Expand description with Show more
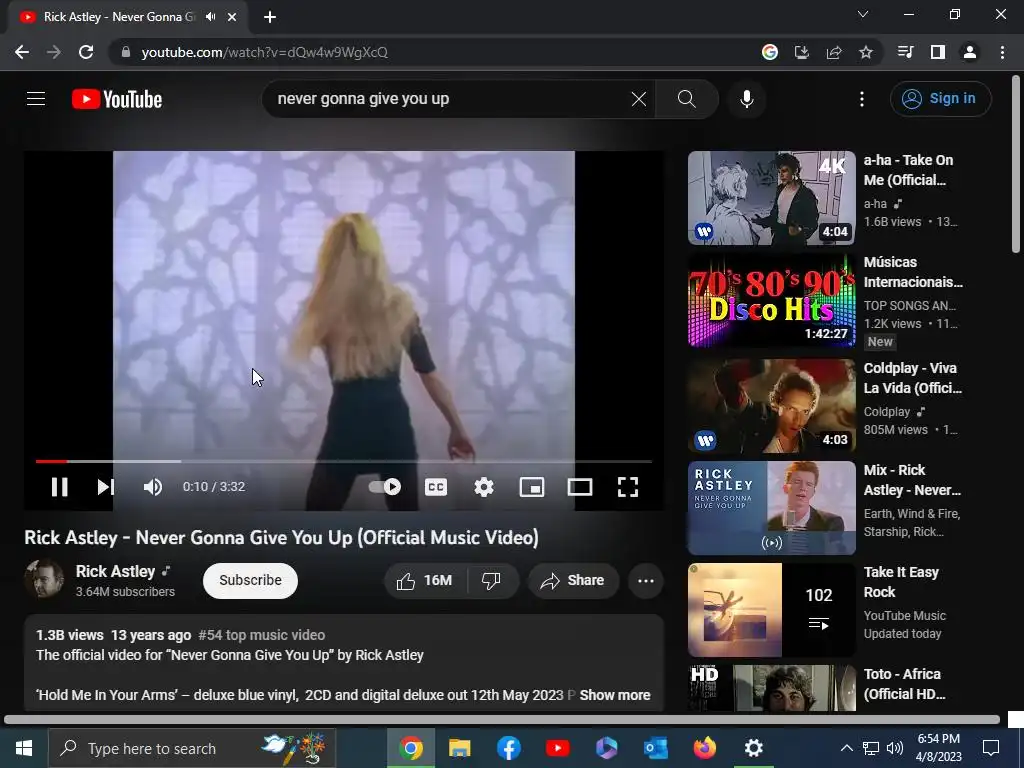Viewport: 1024px width, 768px height. (x=615, y=695)
